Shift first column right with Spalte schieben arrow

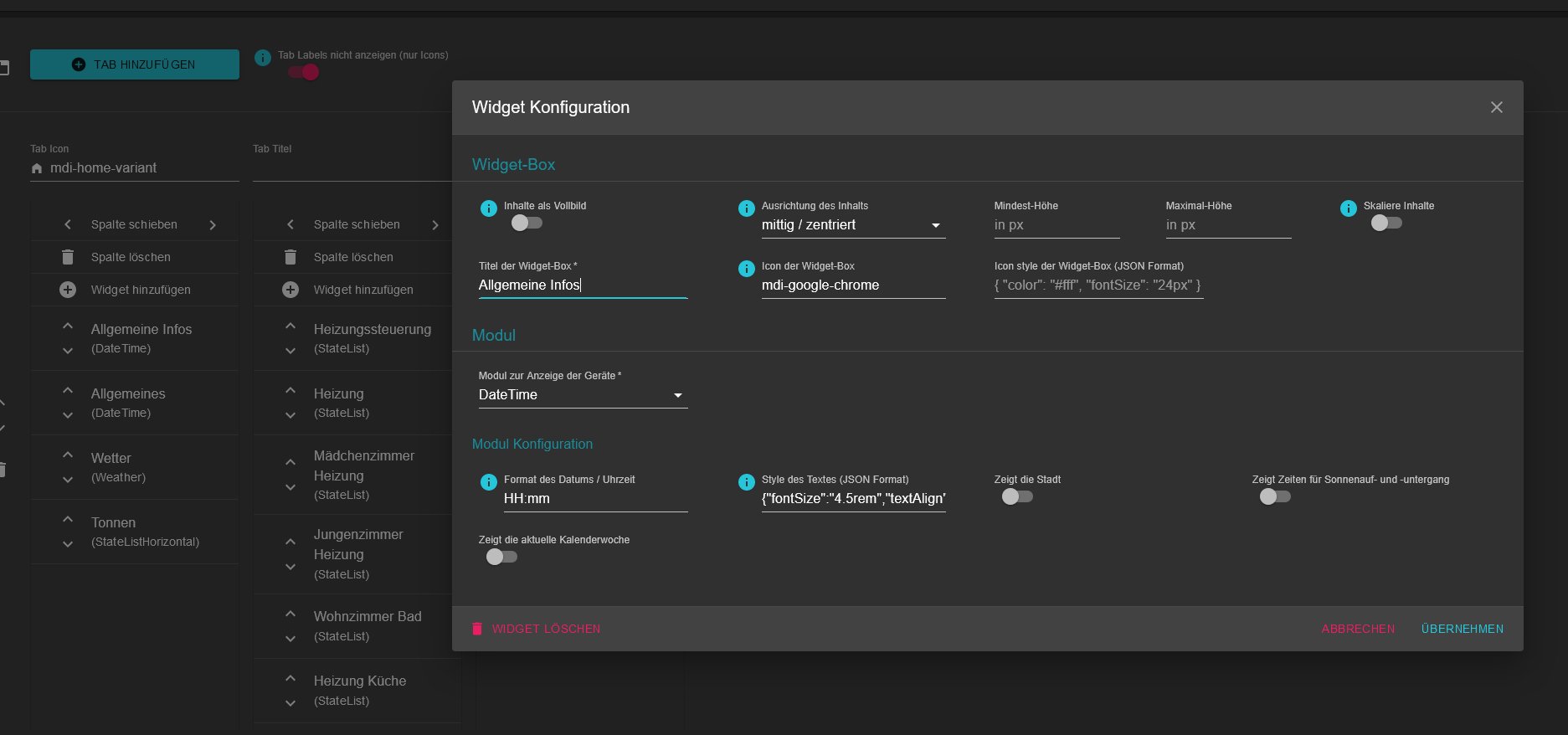213,224
